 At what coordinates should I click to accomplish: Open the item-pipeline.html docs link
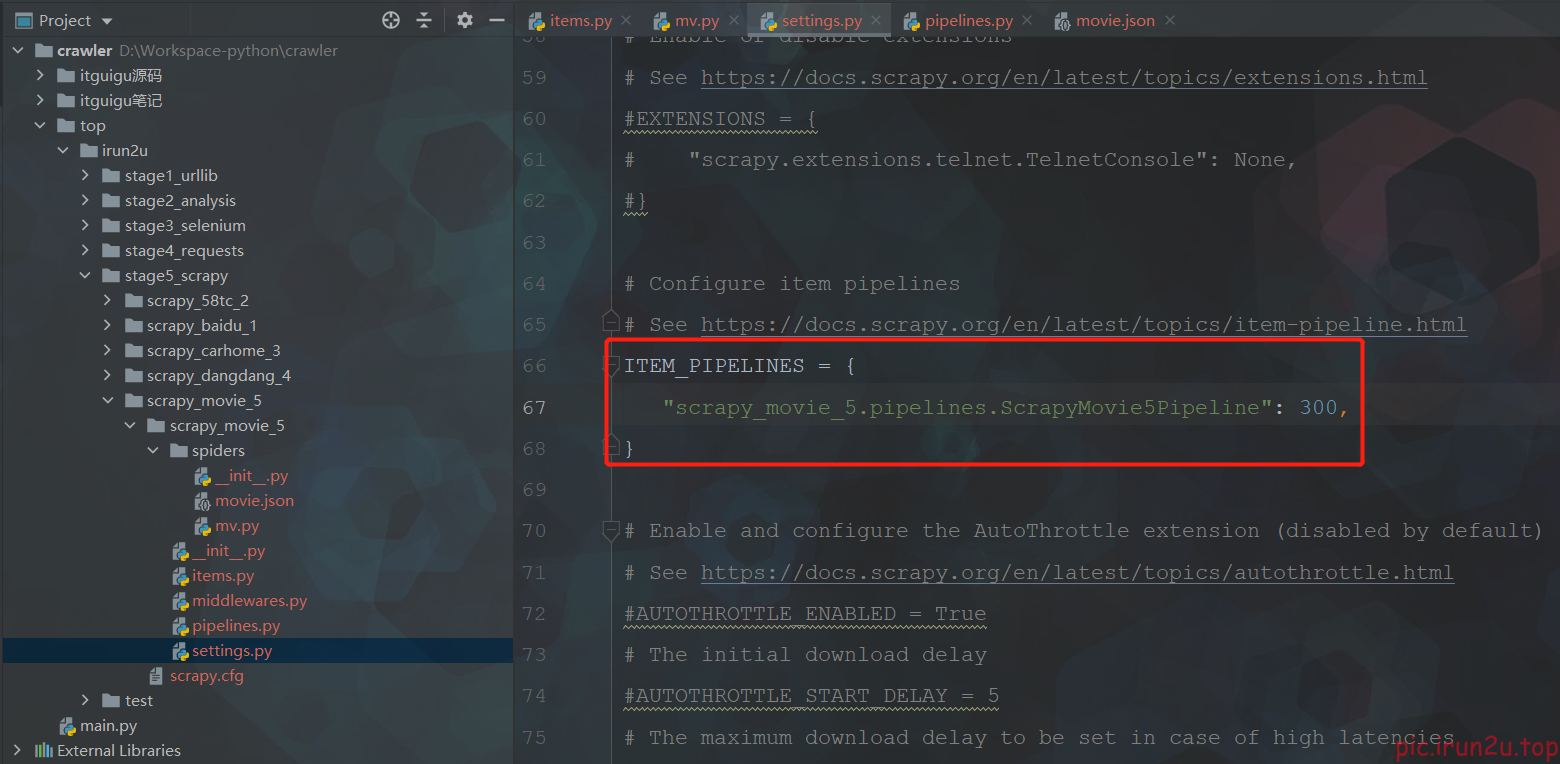tap(1083, 325)
